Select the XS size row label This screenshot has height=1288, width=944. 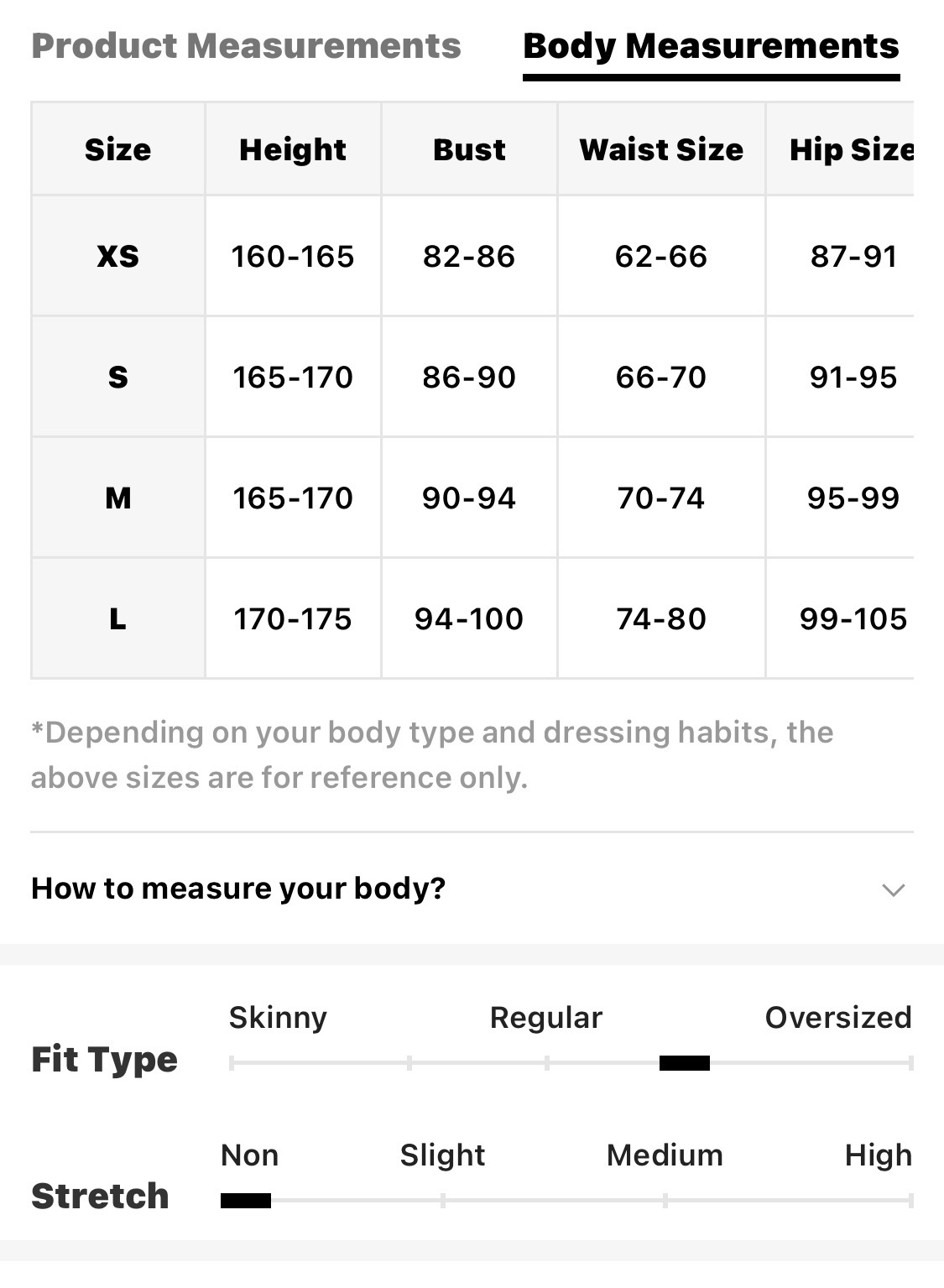(x=117, y=256)
